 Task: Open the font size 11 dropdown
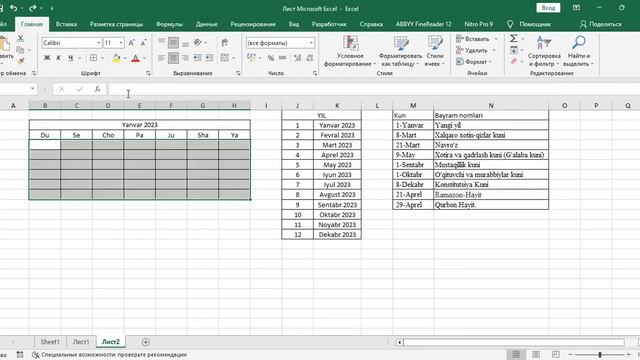pyautogui.click(x=121, y=43)
